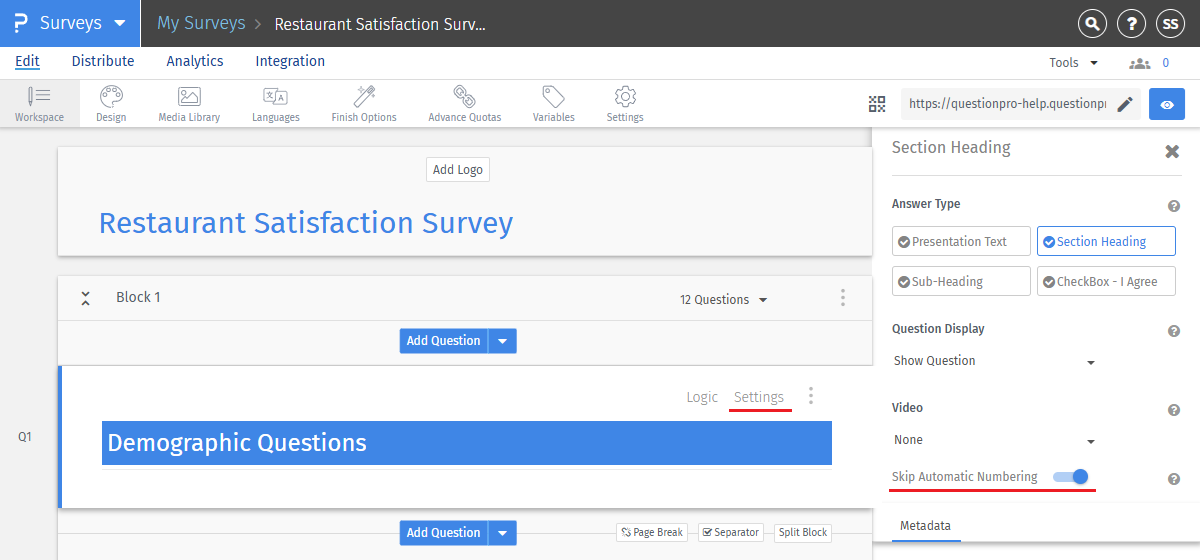This screenshot has height=560, width=1200.
Task: Open Finish Options
Action: (x=364, y=104)
